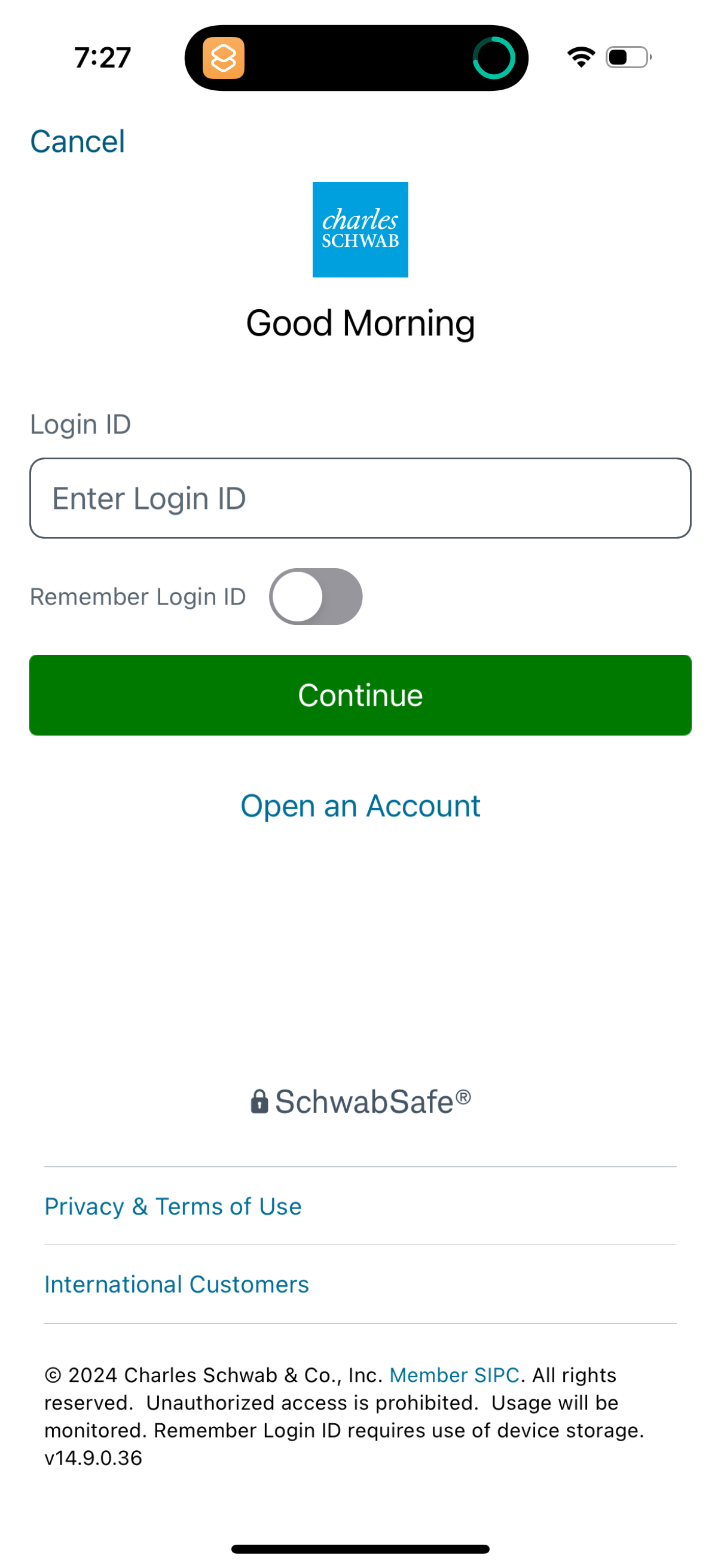Tap the orange app icon in the Dynamic Island
This screenshot has height=1568, width=721.
point(222,58)
